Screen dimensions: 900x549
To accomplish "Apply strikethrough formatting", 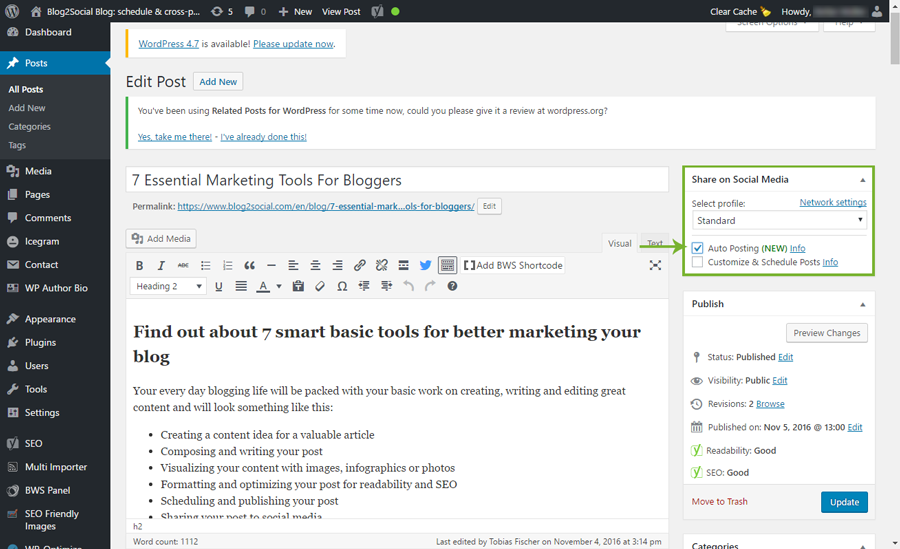I will tap(183, 265).
